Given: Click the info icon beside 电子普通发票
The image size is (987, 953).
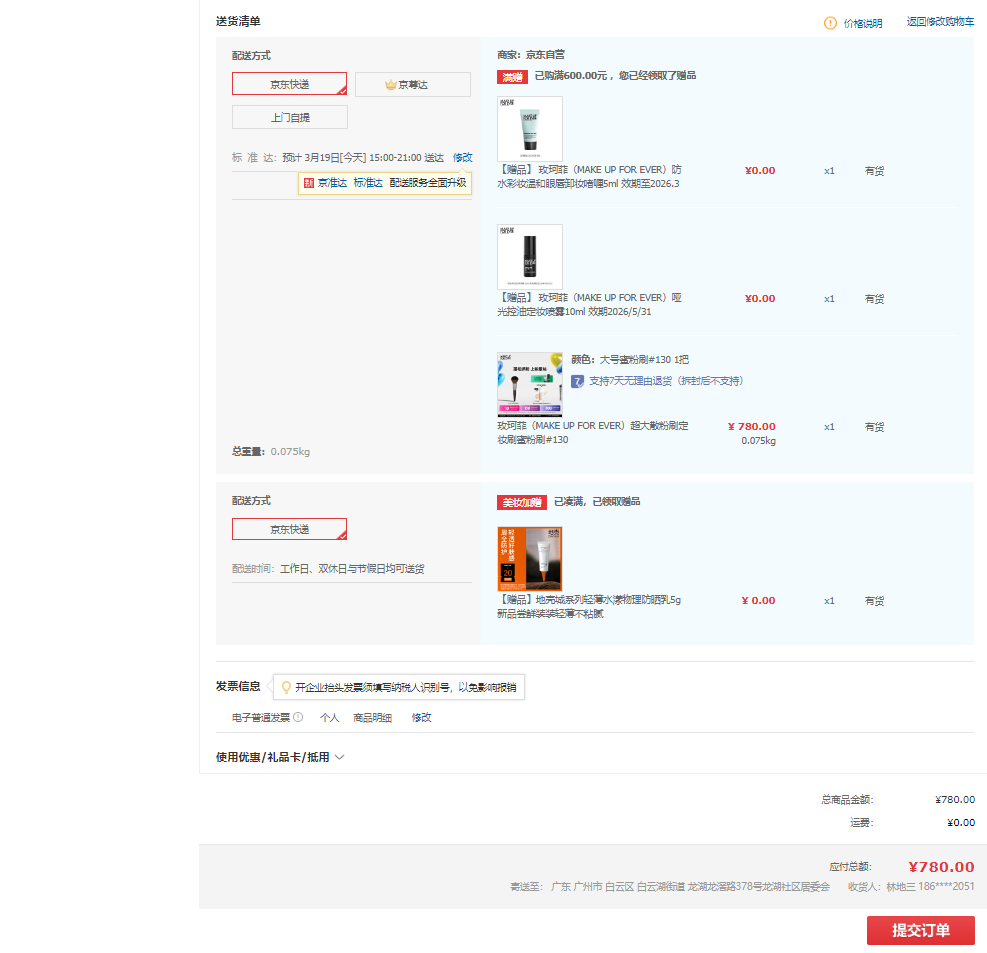Looking at the screenshot, I should tap(298, 717).
